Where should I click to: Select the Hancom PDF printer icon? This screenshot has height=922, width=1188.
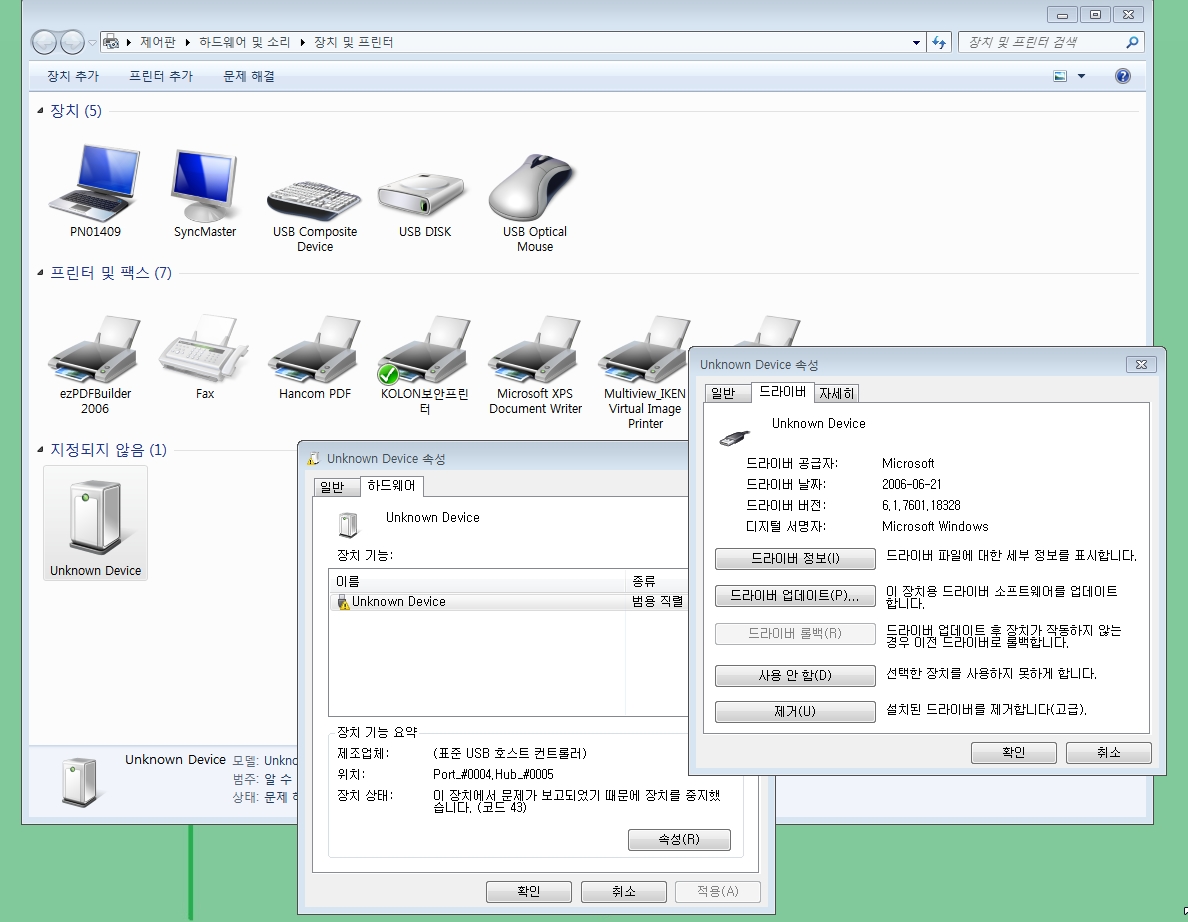click(x=314, y=350)
